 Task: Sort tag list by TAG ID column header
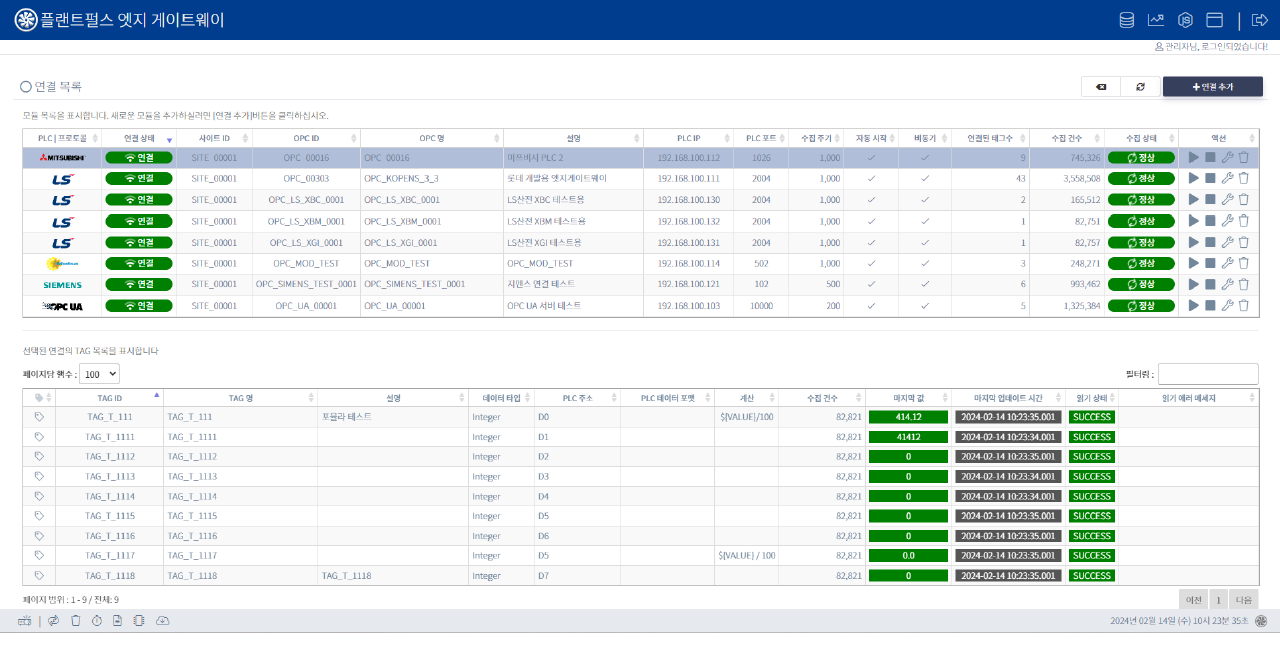[110, 398]
